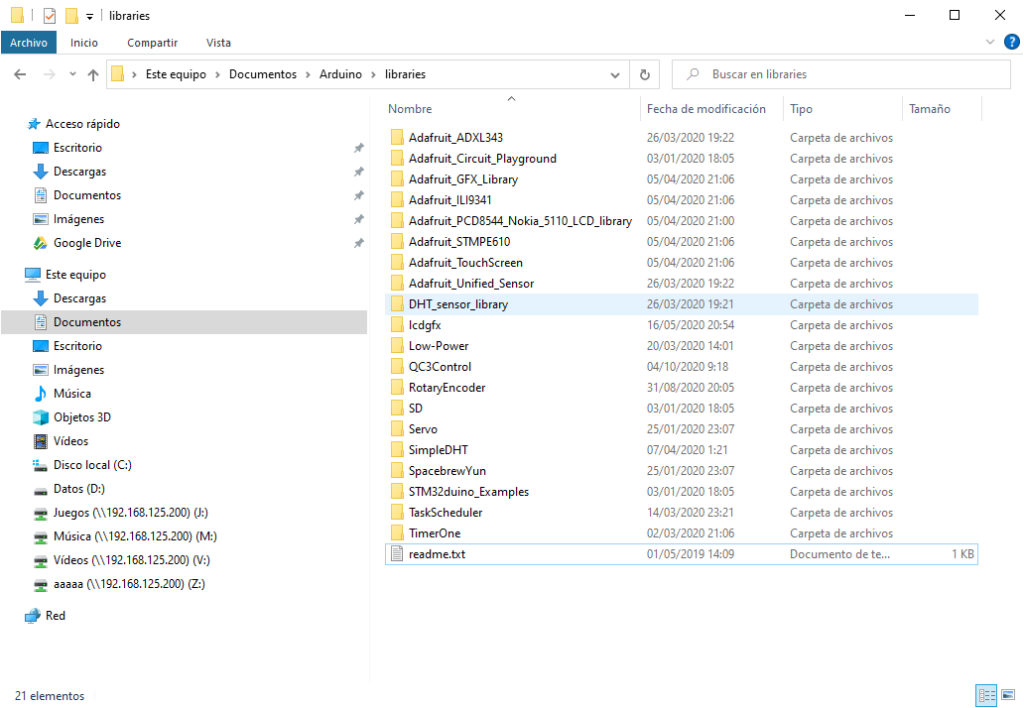Click the Back navigation arrow
1024x708 pixels.
tap(20, 74)
